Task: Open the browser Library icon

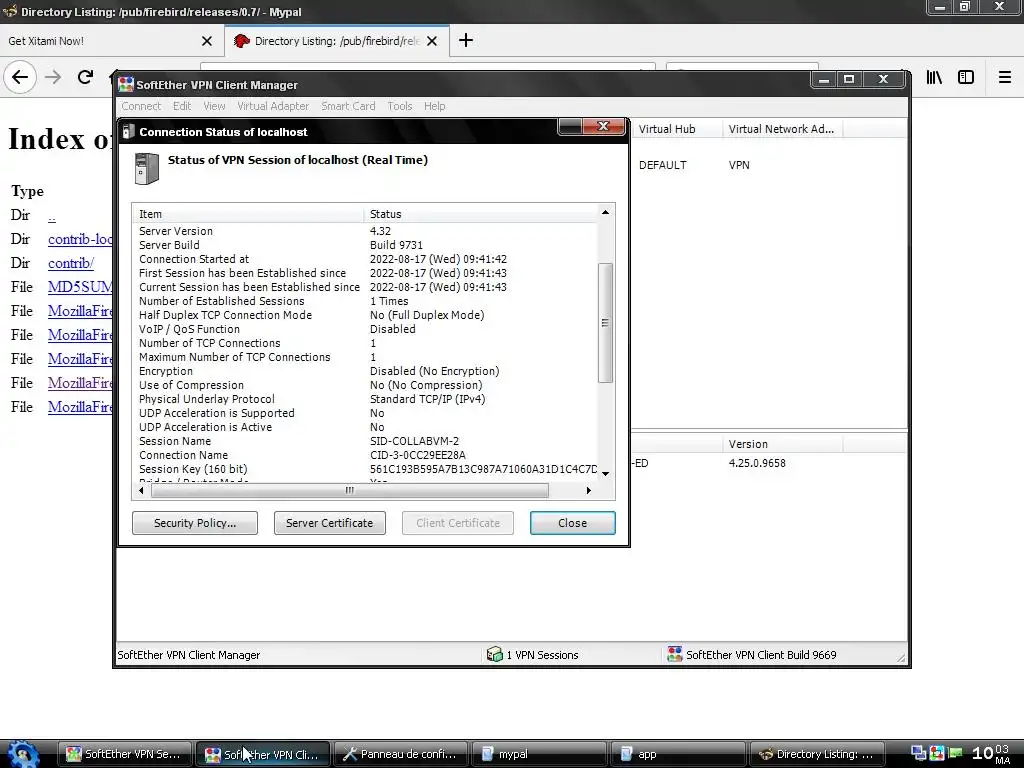Action: coord(934,77)
